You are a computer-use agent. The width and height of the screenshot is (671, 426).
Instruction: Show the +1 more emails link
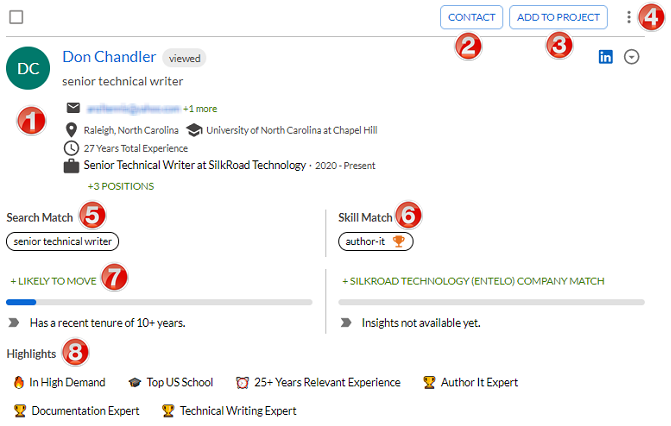coord(200,109)
